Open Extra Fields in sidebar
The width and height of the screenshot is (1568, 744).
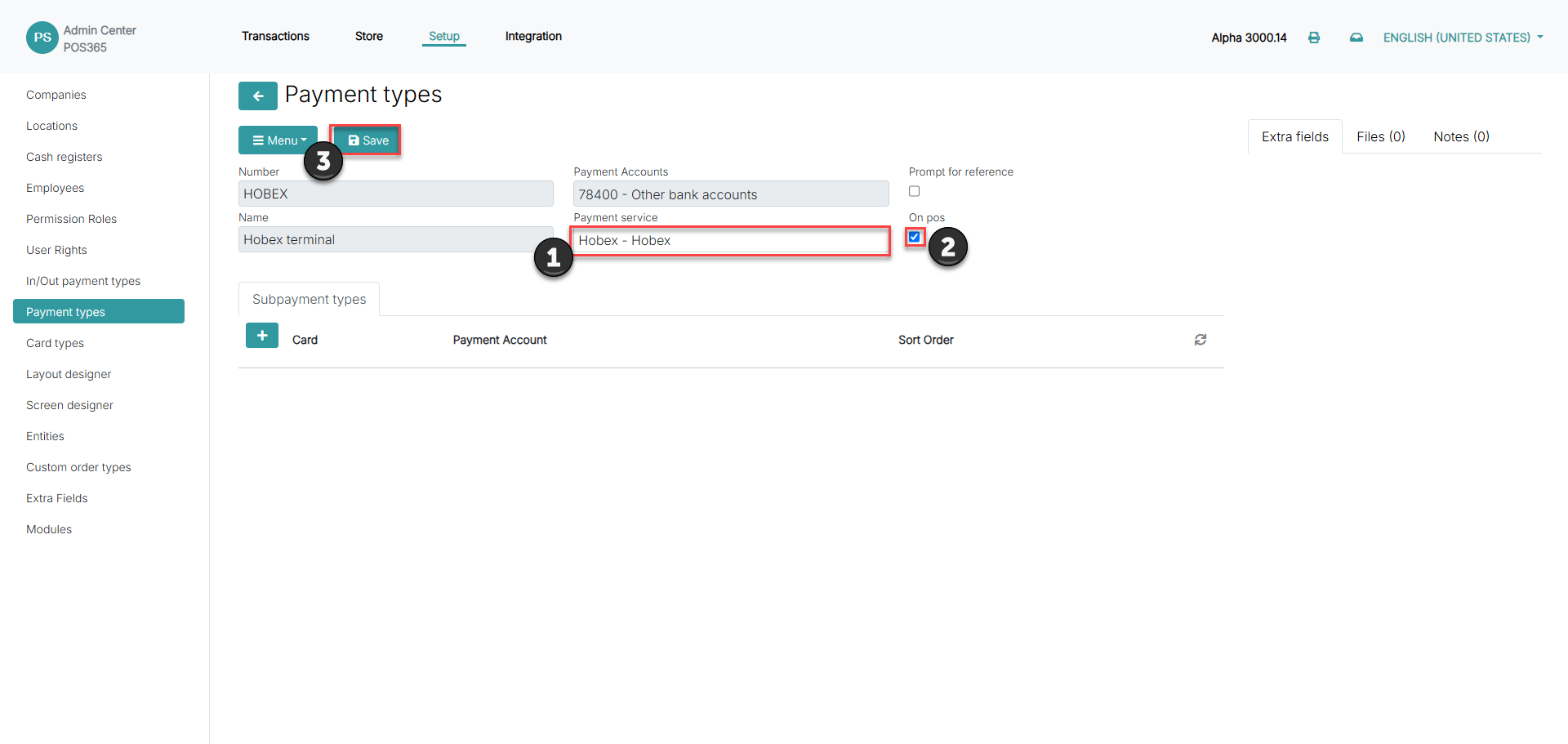click(56, 498)
